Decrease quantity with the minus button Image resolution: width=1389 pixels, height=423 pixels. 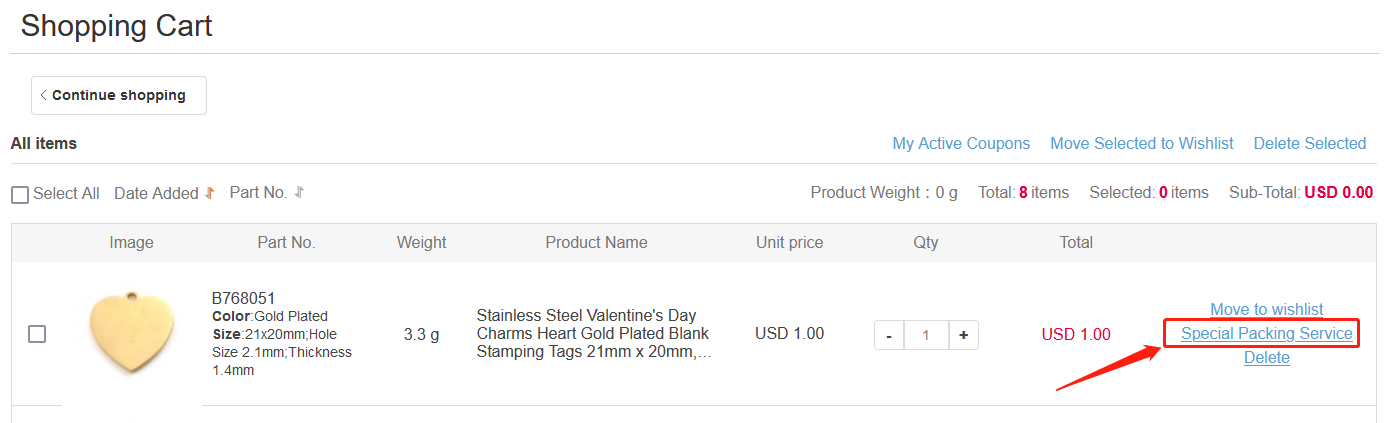coord(889,335)
